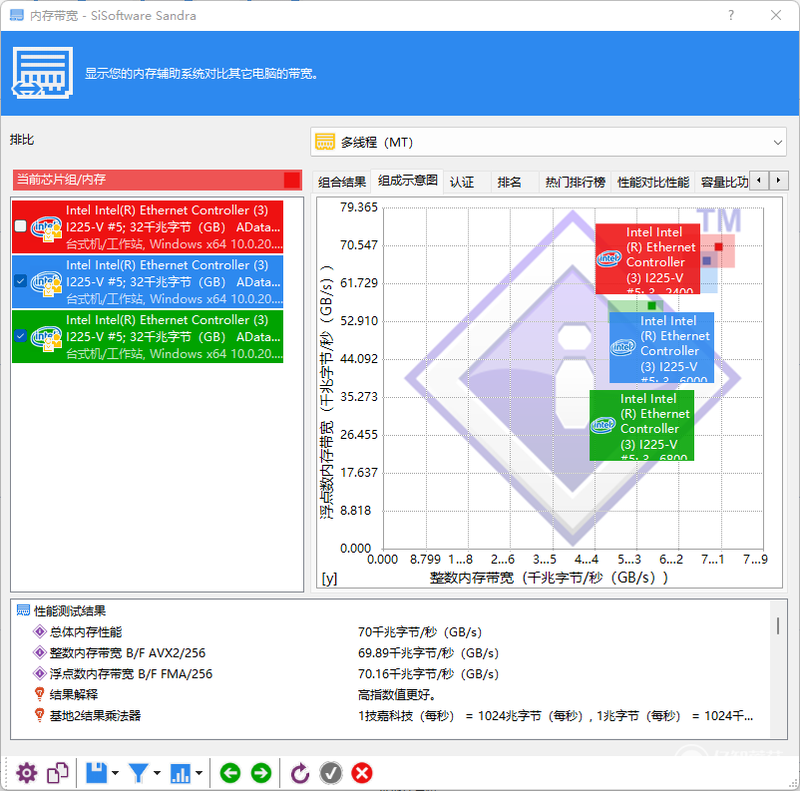The image size is (800, 791).
Task: Click the diamond icon beside 整数内存带宽 B/F AVX2/256
Action: [x=39, y=653]
